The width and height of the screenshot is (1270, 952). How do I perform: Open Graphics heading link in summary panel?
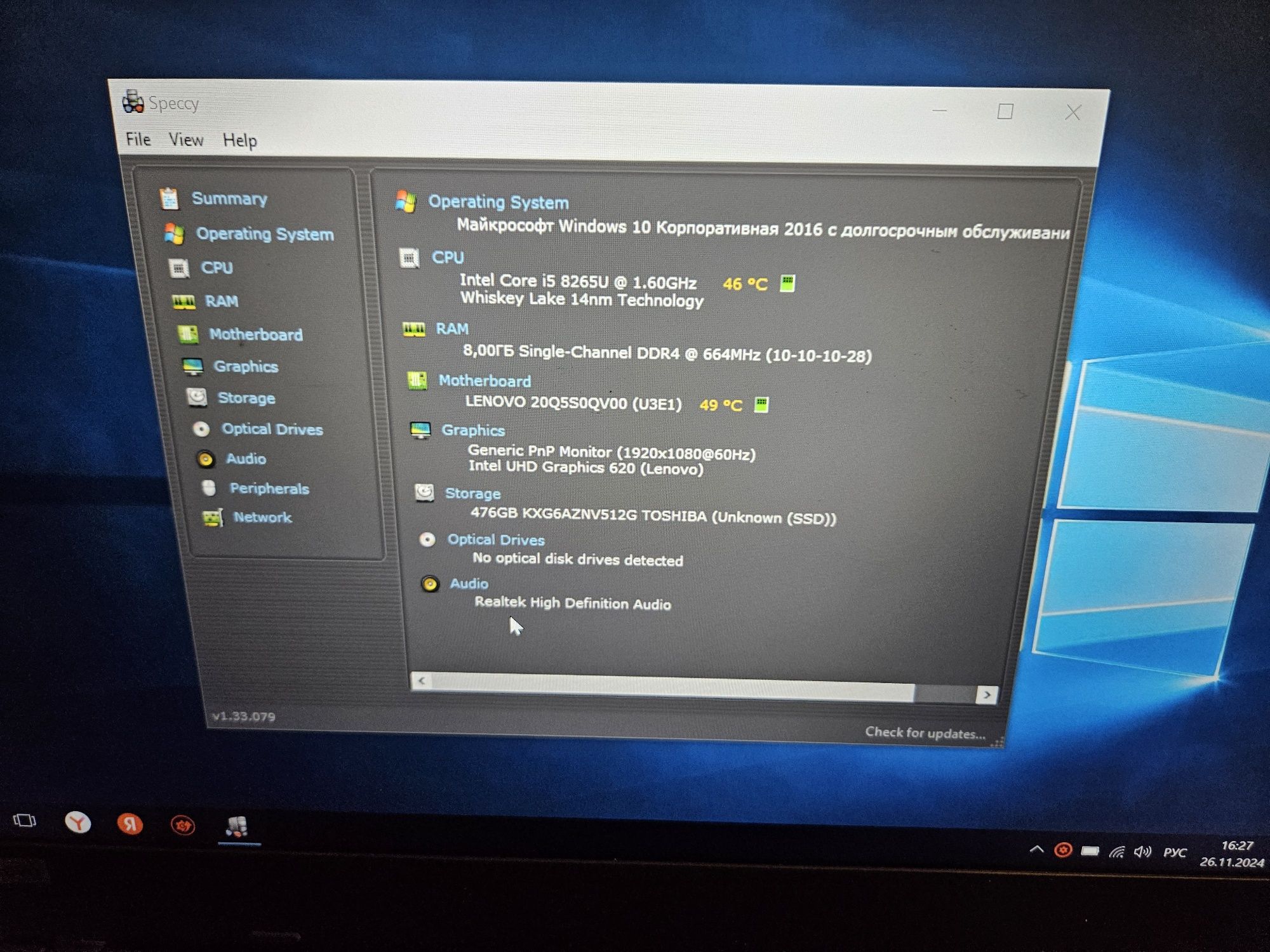click(x=473, y=430)
